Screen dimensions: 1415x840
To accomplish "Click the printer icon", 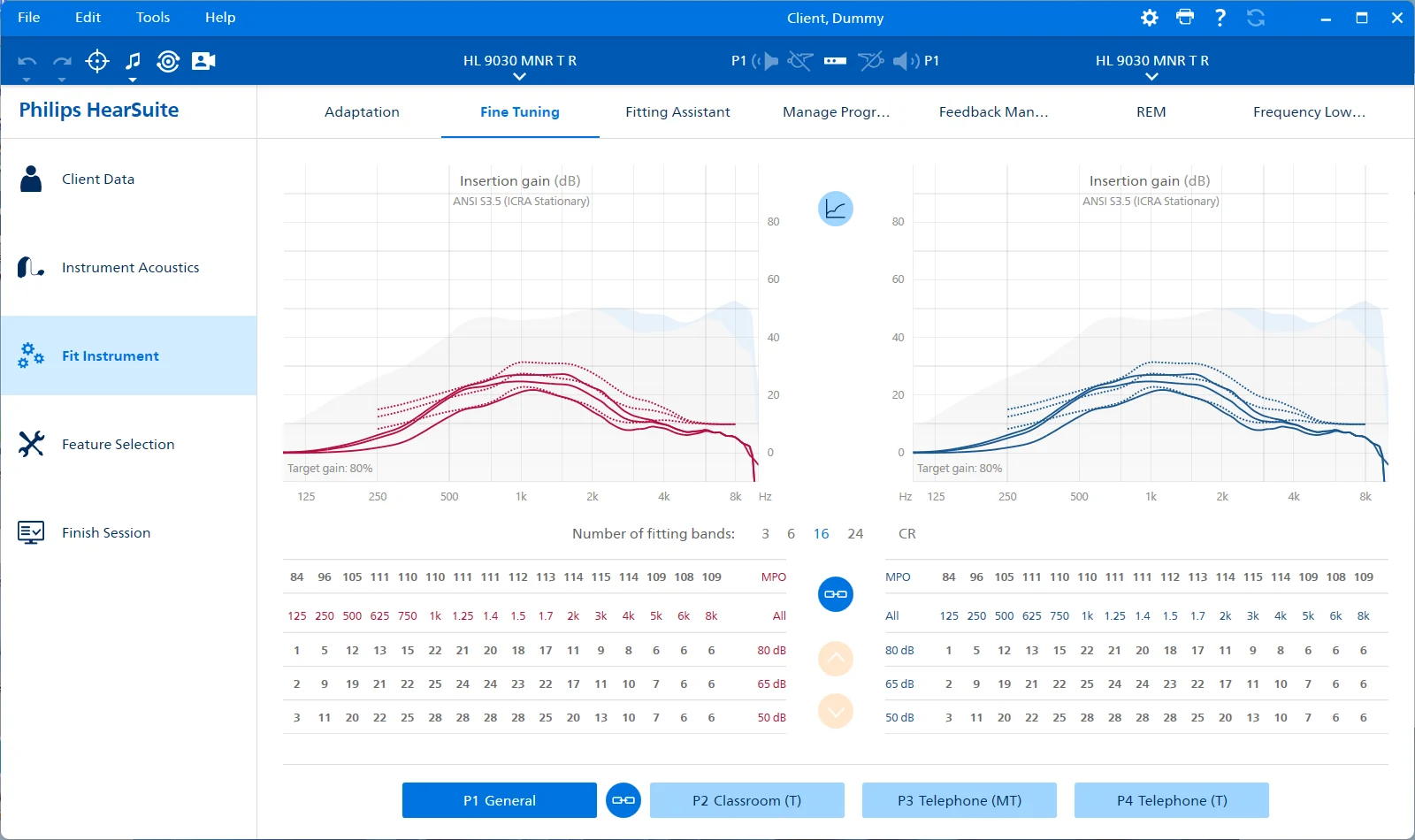I will tap(1185, 17).
